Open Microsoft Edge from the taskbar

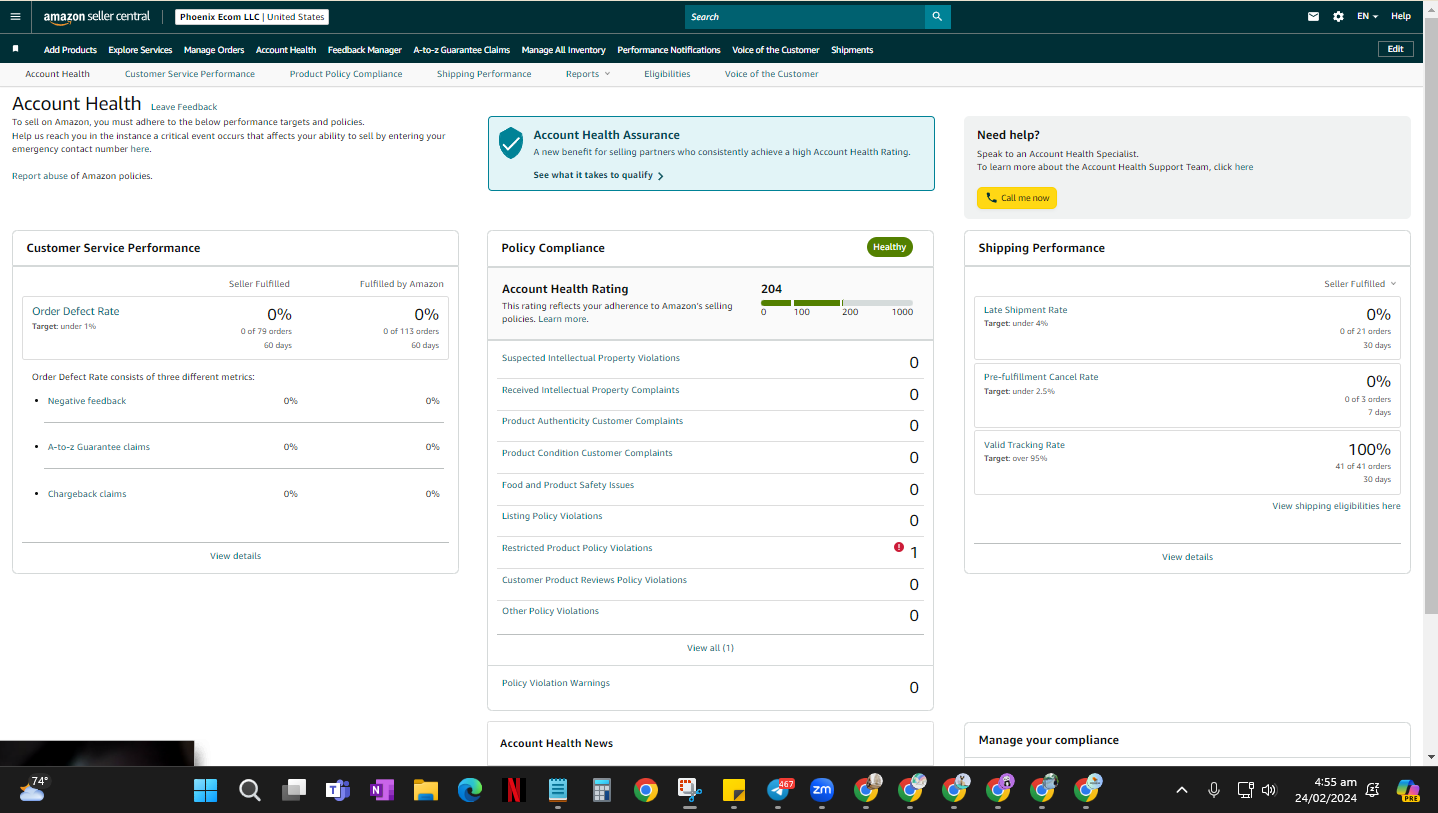click(470, 790)
